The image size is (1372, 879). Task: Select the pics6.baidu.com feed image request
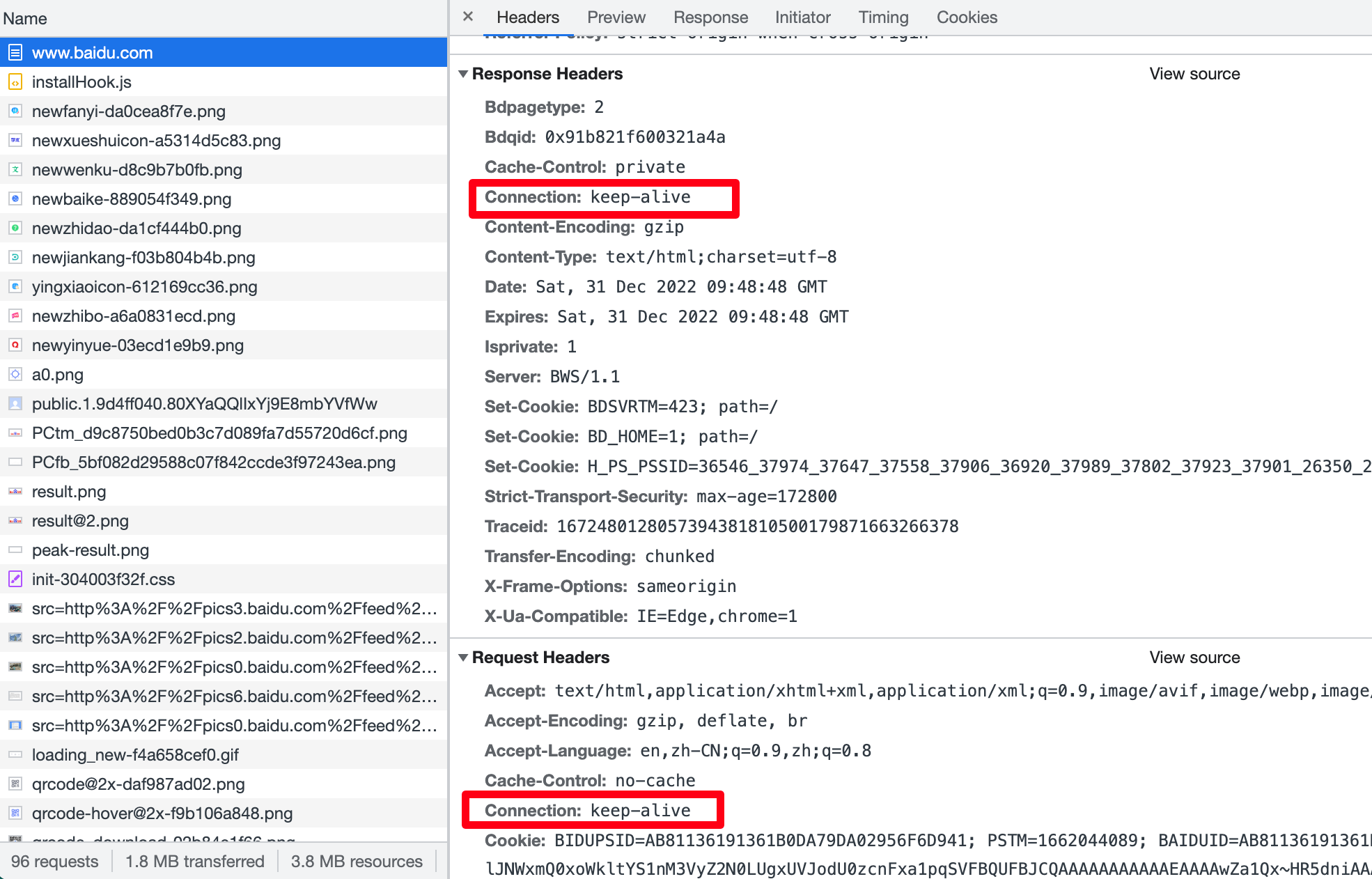pos(224,697)
